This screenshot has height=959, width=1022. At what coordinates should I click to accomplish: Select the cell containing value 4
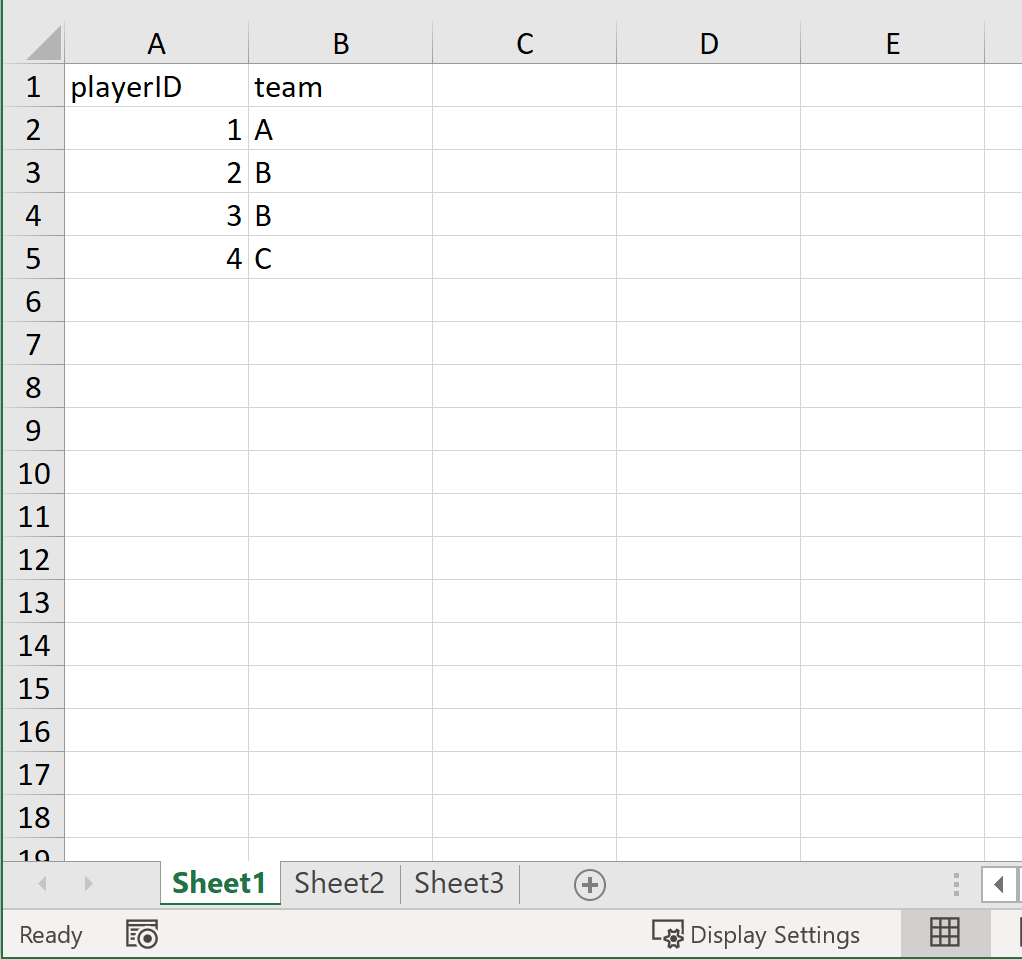click(156, 257)
